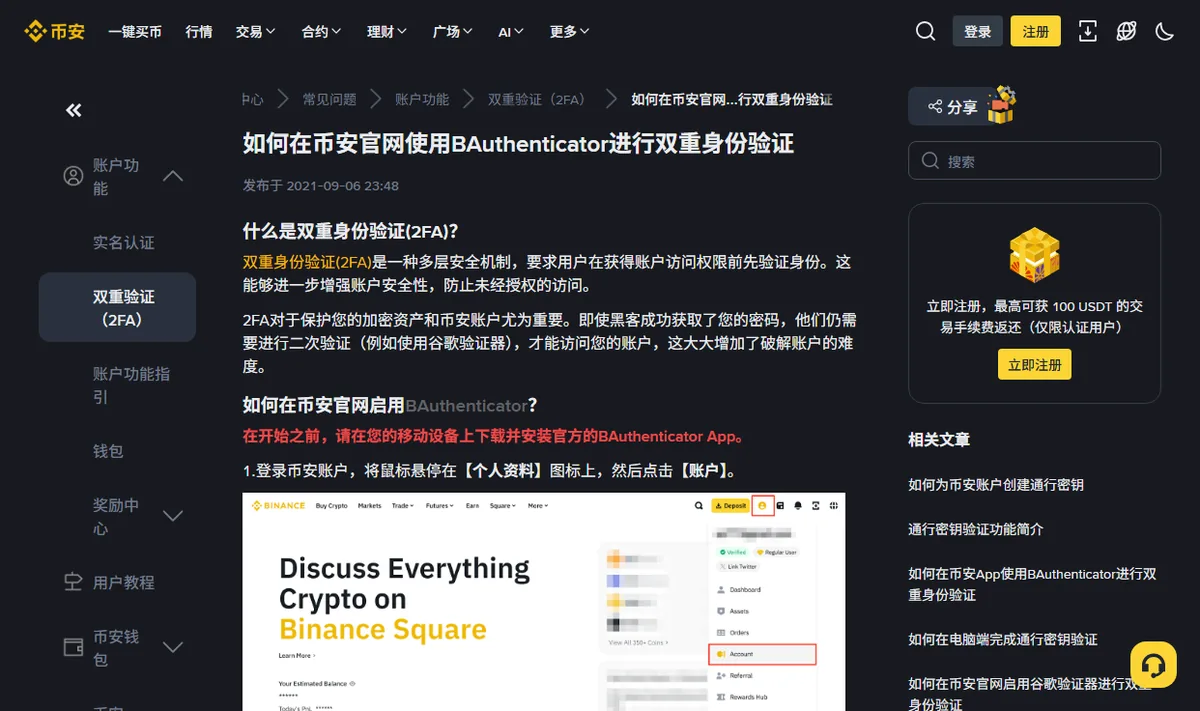This screenshot has width=1200, height=711.
Task: Open article 通行密钥验证功能简介
Action: coord(976,529)
